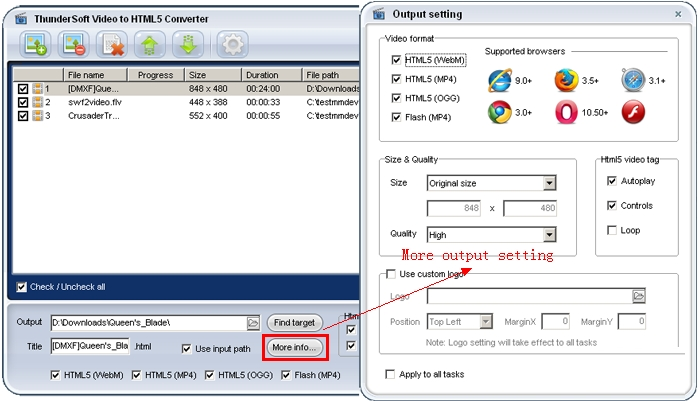Click the Find target button
The height and width of the screenshot is (401, 699).
coord(294,323)
